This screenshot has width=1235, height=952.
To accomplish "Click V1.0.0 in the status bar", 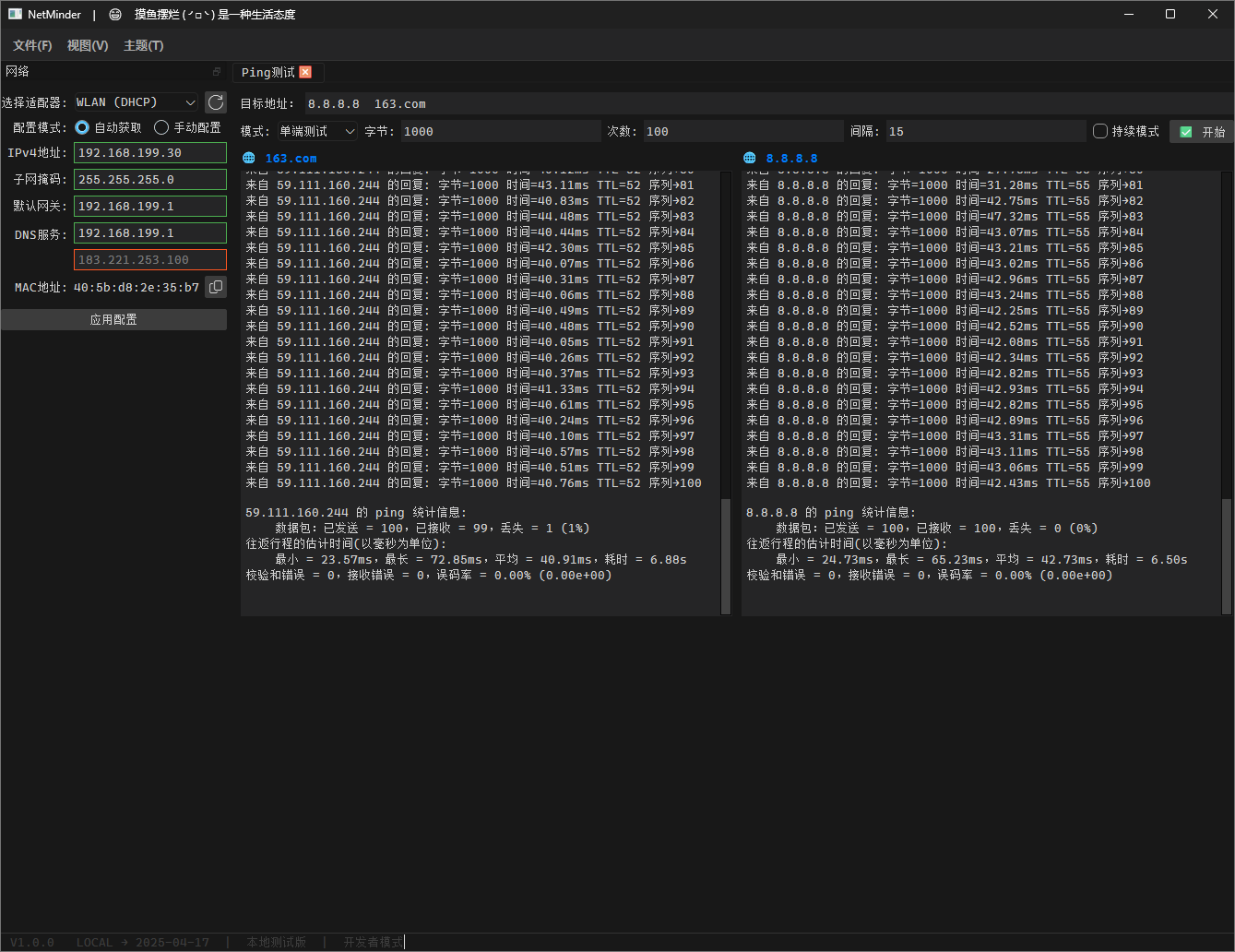I will (32, 942).
